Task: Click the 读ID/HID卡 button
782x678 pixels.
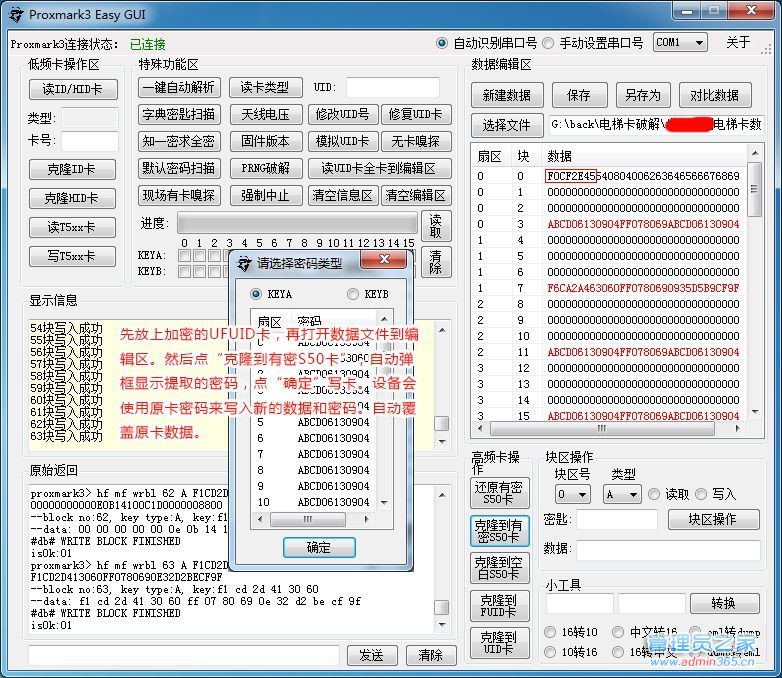Action: (x=73, y=89)
